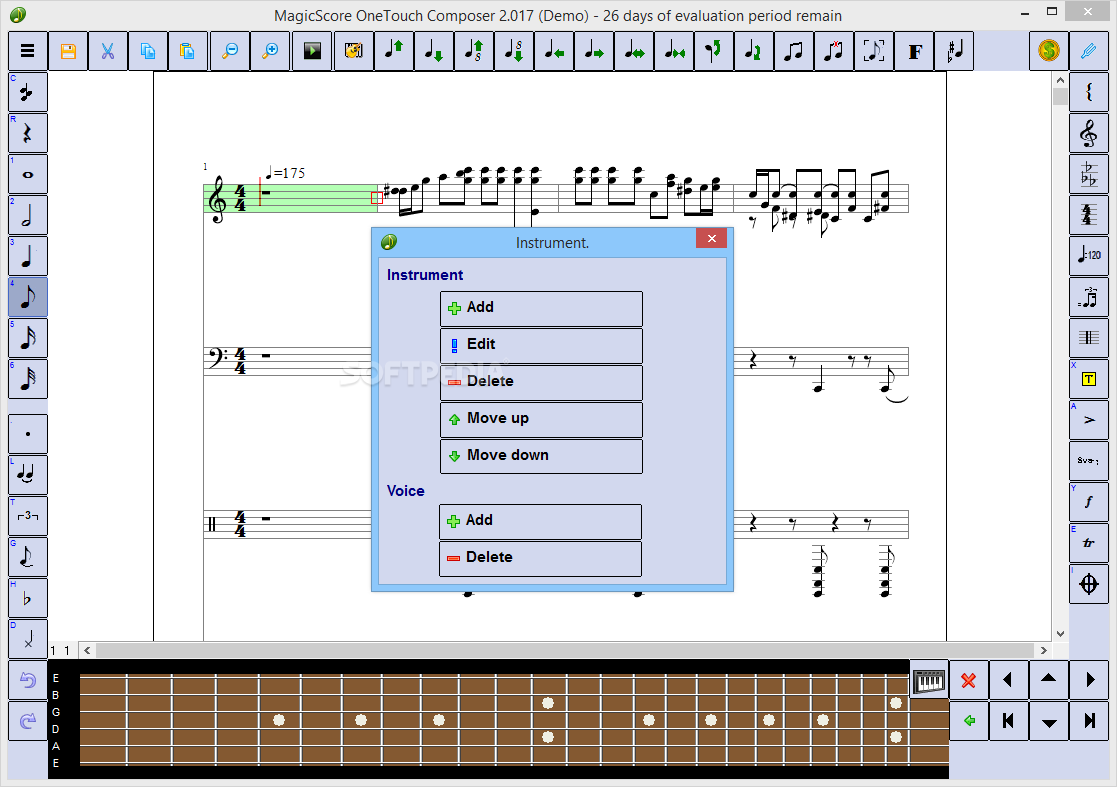1117x787 pixels.
Task: Click the Copy icon in toolbar
Action: [x=147, y=51]
